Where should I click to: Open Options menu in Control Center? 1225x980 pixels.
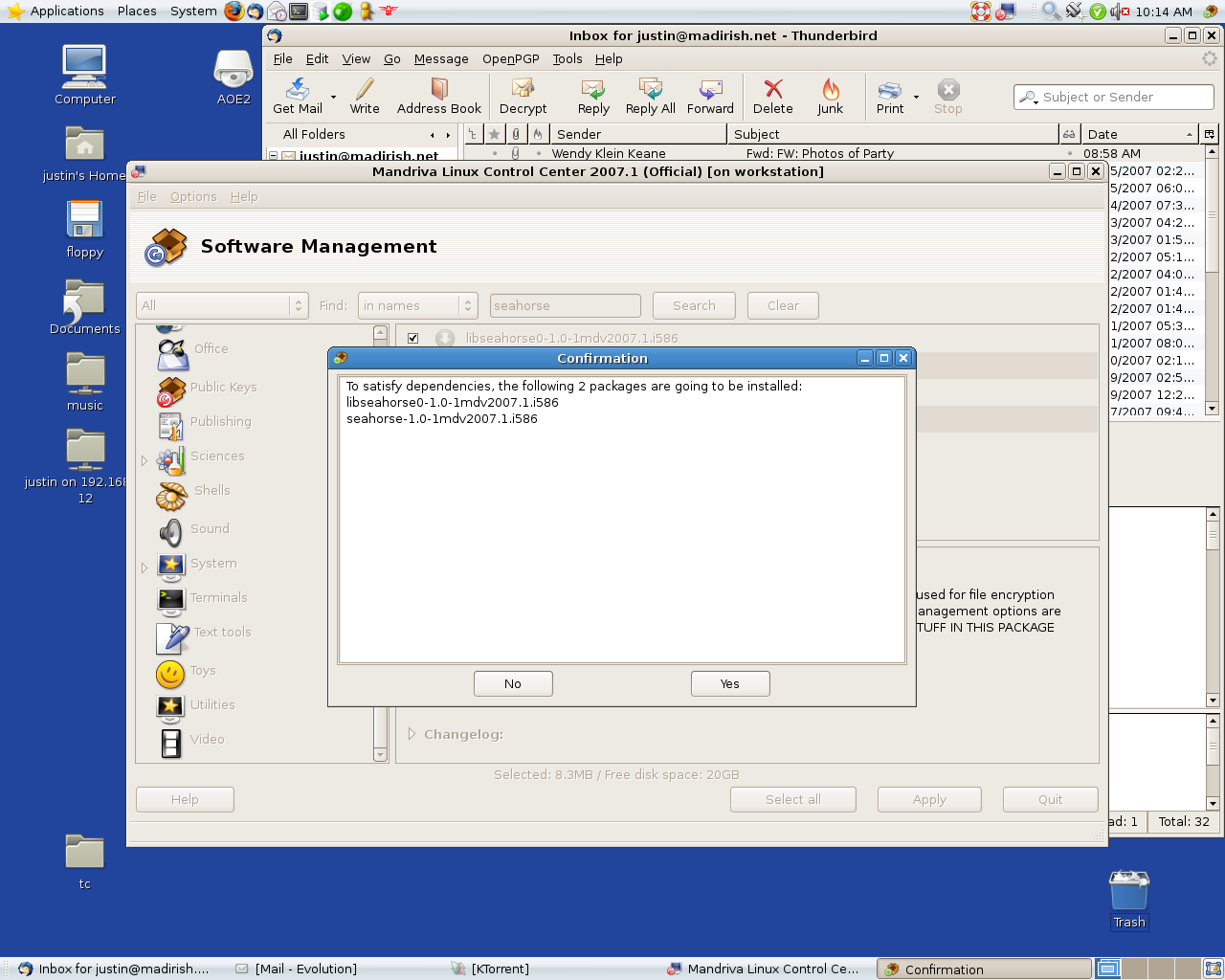point(193,196)
